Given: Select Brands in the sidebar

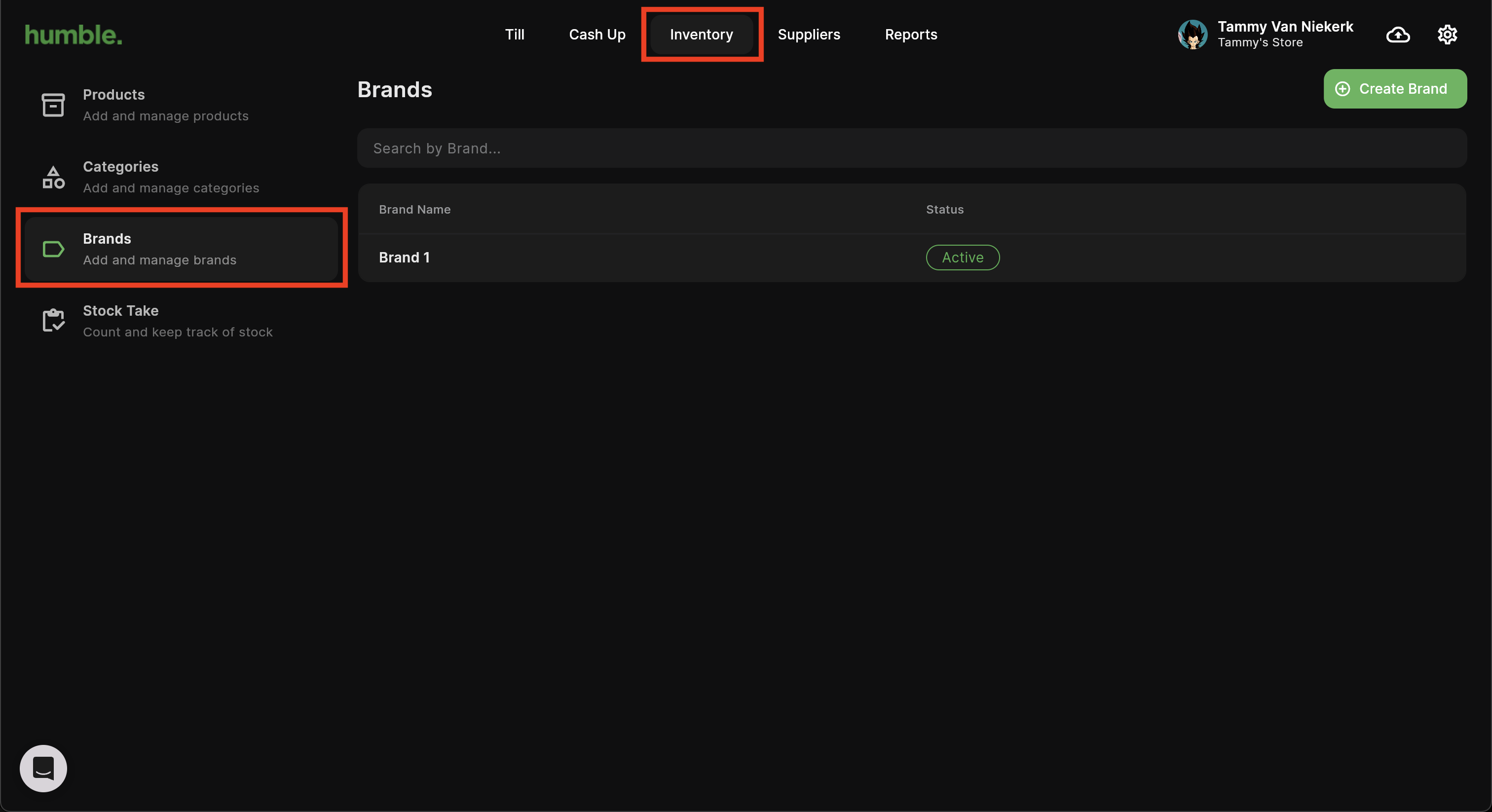Looking at the screenshot, I should click(181, 249).
